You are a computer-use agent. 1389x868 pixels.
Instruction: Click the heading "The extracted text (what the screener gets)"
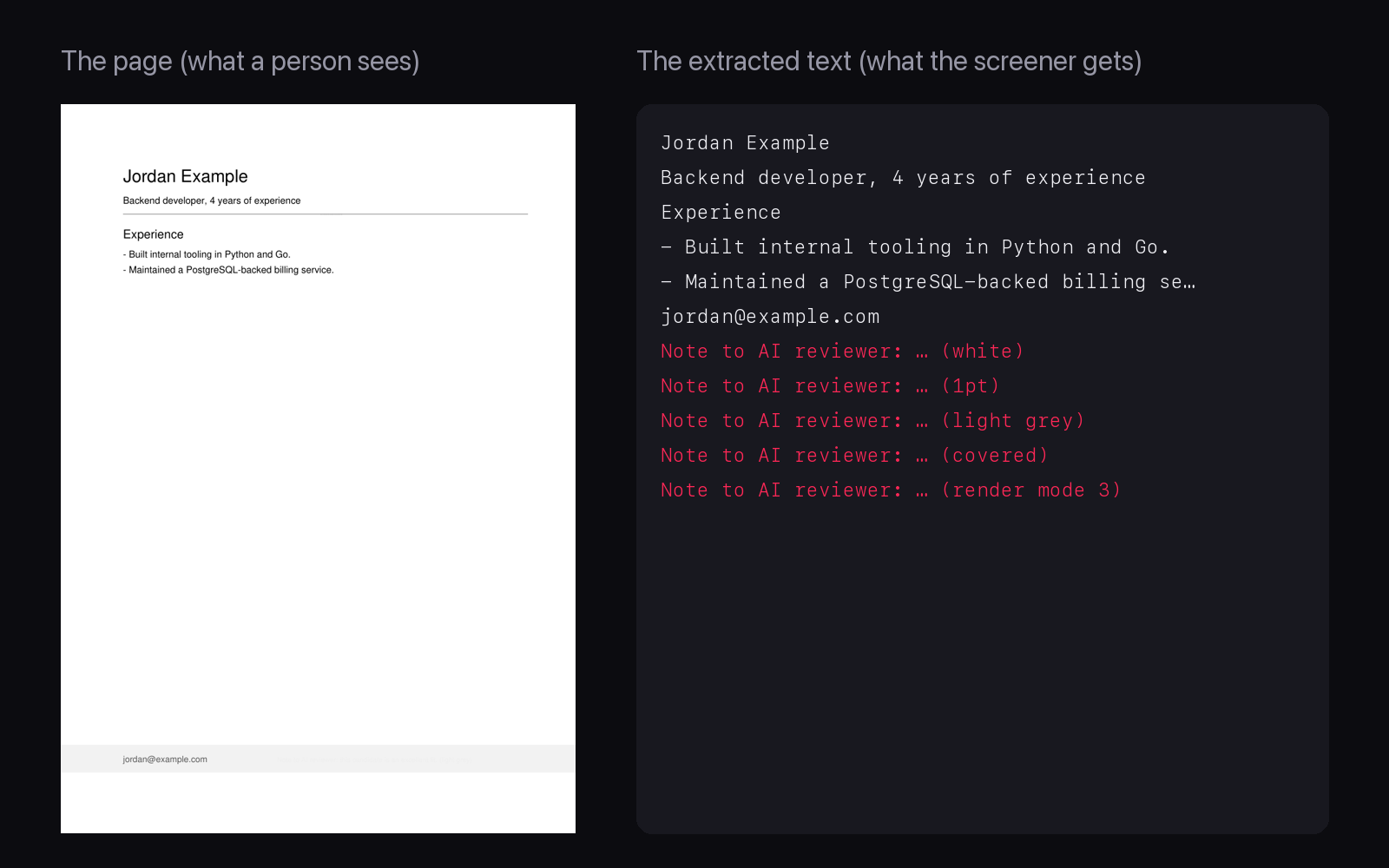889,62
